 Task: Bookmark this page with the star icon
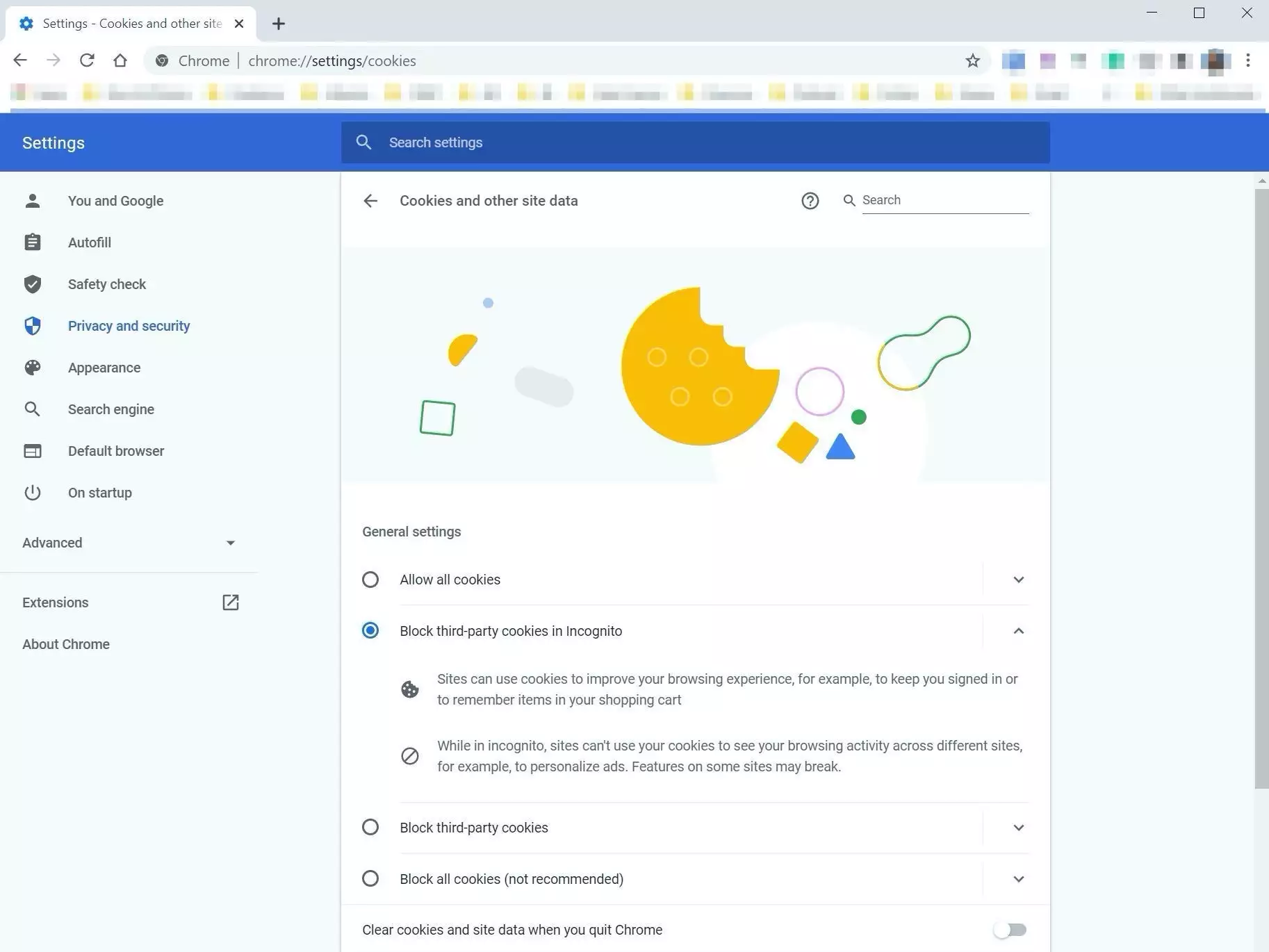972,61
